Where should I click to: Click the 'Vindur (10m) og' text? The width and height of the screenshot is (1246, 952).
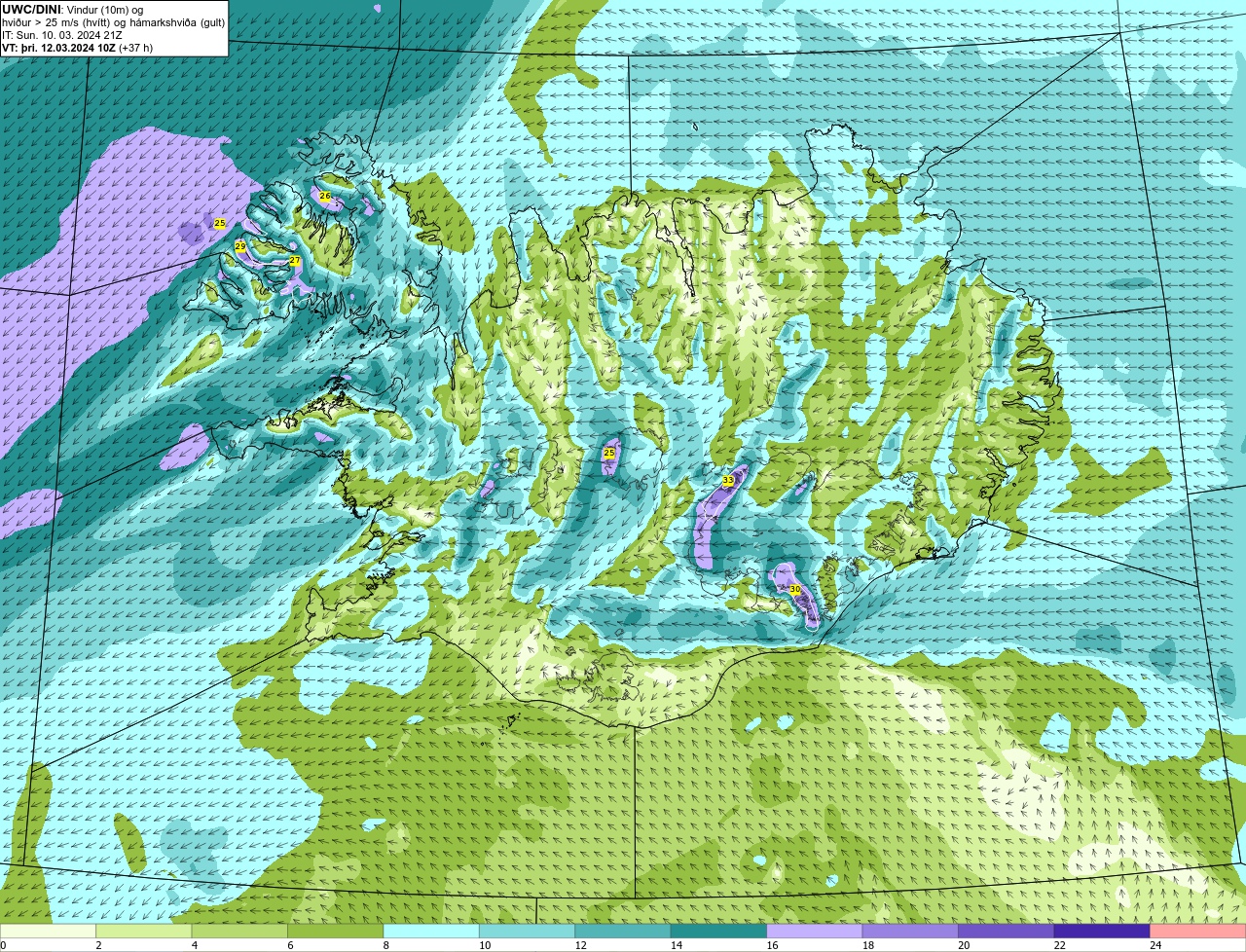coord(105,10)
